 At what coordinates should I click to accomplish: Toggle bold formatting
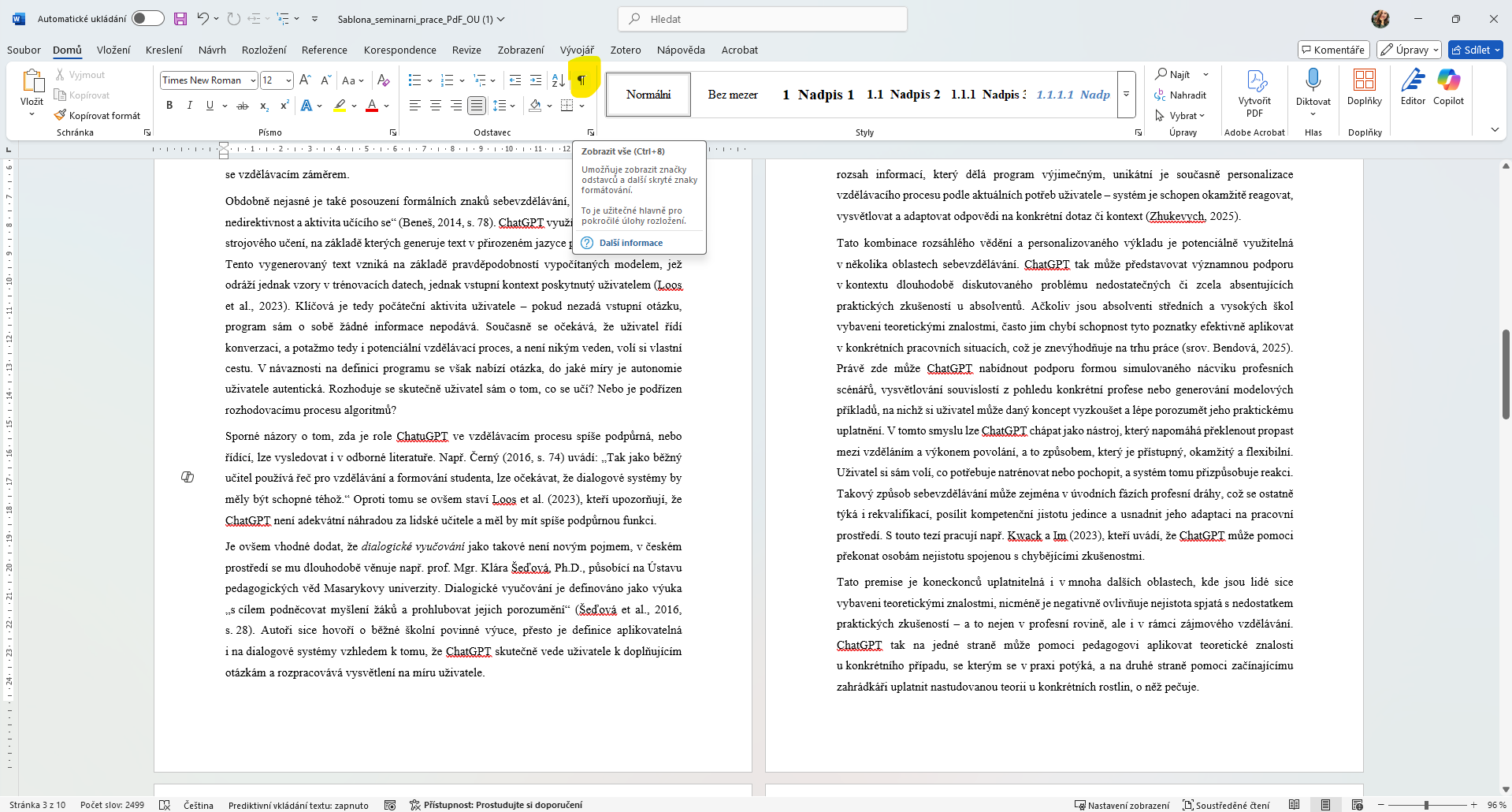click(x=169, y=106)
